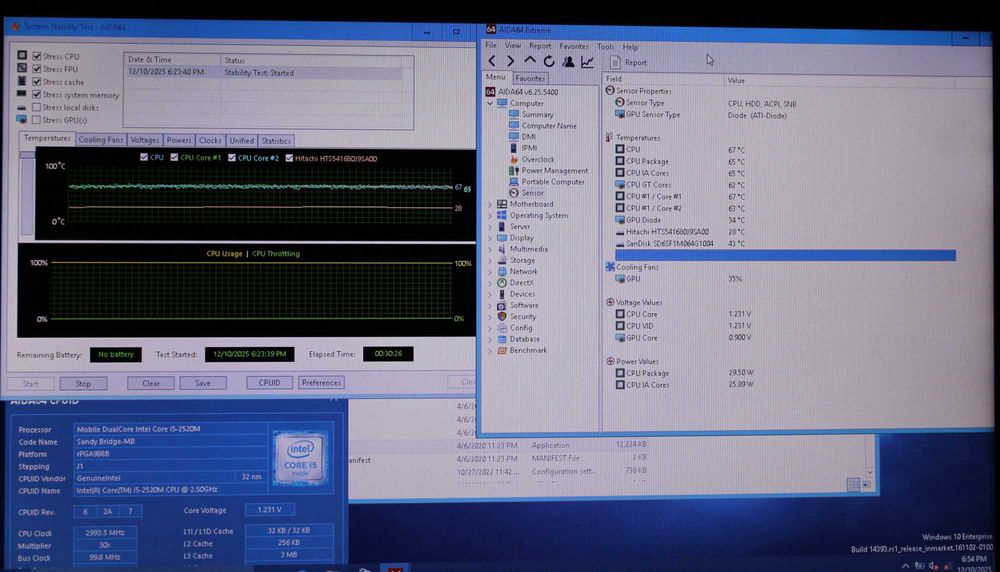Open Portable Computer tree item

coord(553,182)
